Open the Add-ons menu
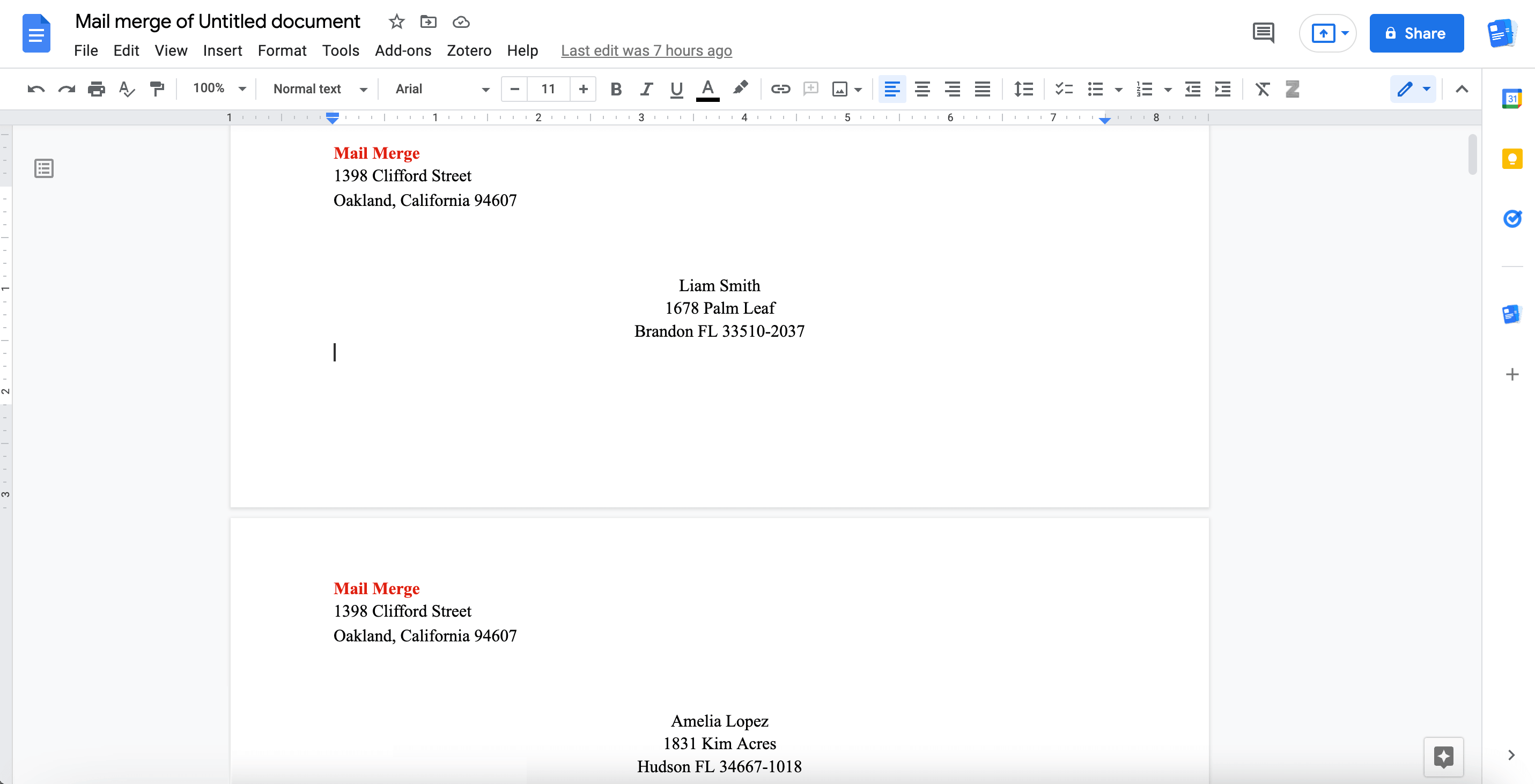This screenshot has height=784, width=1535. (402, 49)
